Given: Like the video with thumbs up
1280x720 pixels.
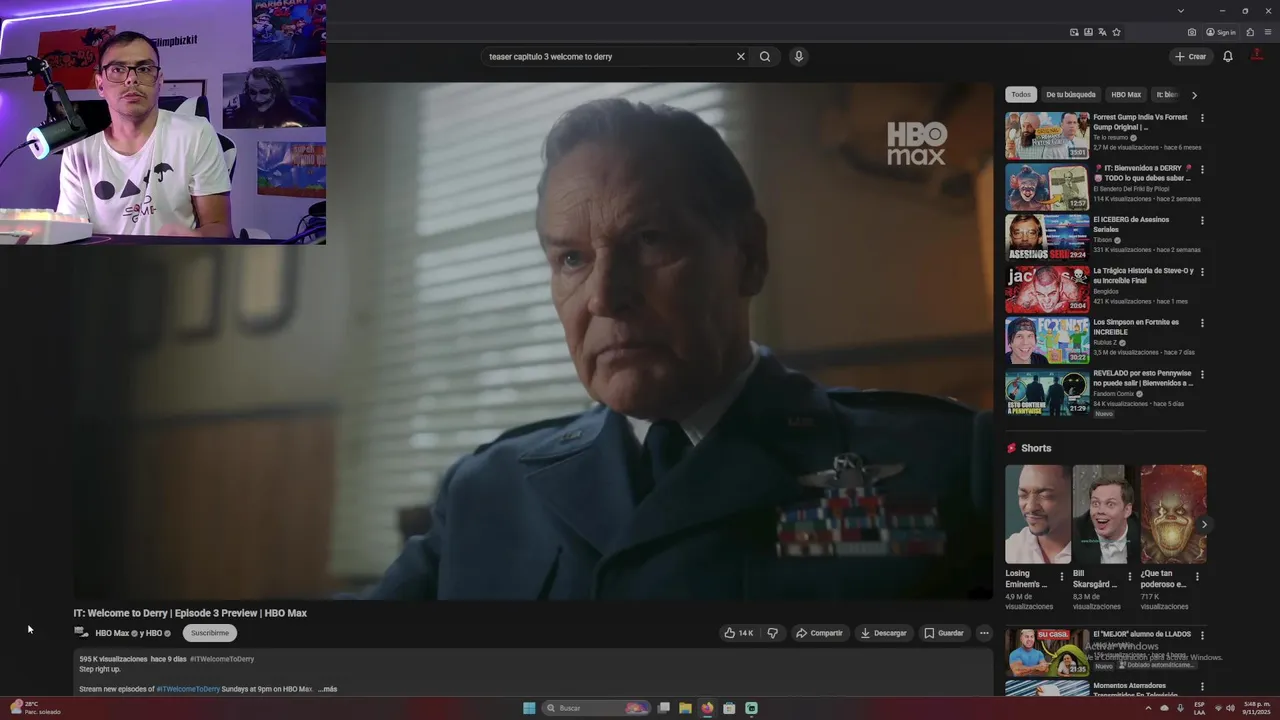Looking at the screenshot, I should pyautogui.click(x=738, y=633).
